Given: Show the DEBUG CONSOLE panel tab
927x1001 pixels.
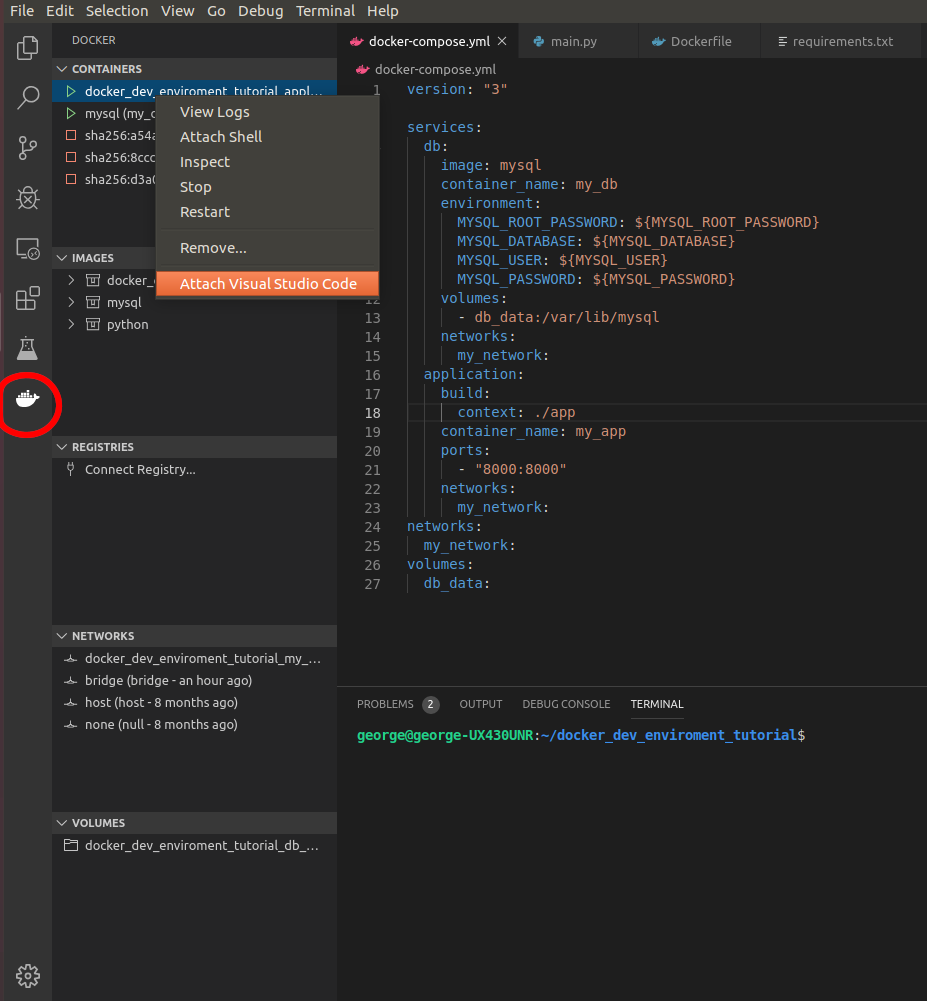Looking at the screenshot, I should pos(566,704).
